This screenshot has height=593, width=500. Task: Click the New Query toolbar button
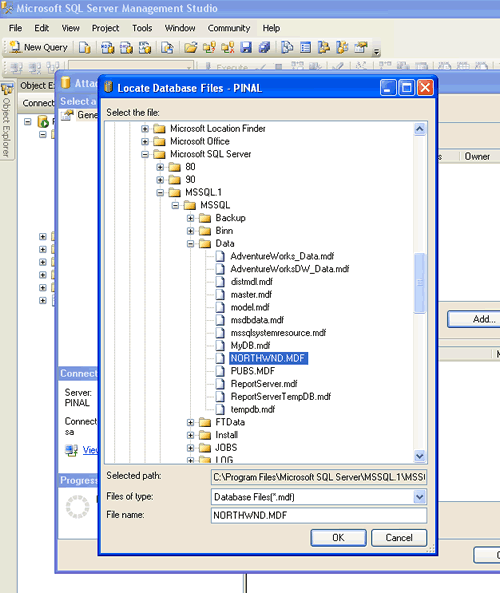[x=39, y=47]
